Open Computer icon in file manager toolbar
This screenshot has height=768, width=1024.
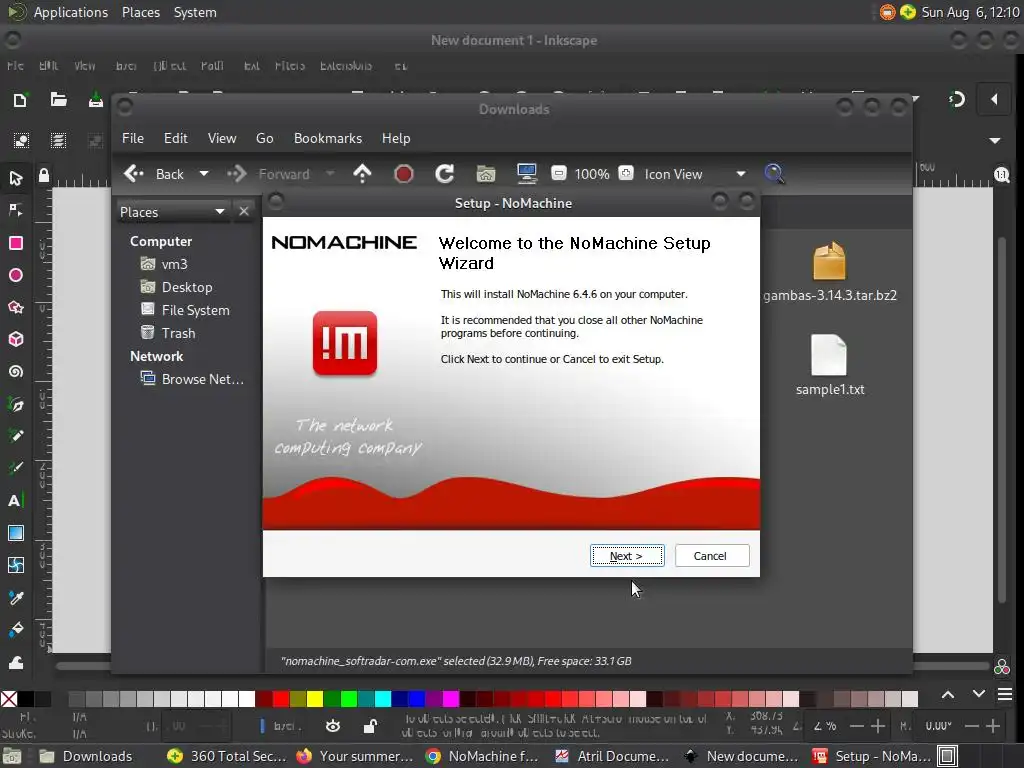(526, 174)
